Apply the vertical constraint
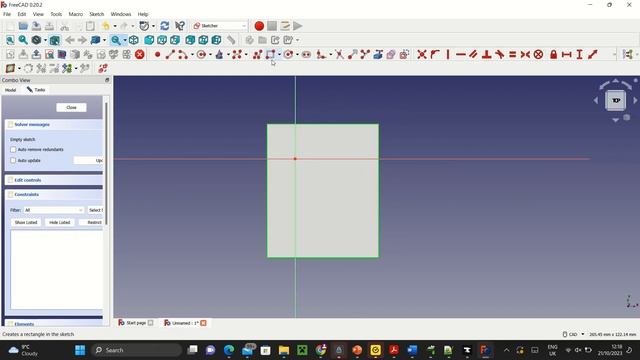This screenshot has width=640, height=360. click(x=448, y=54)
